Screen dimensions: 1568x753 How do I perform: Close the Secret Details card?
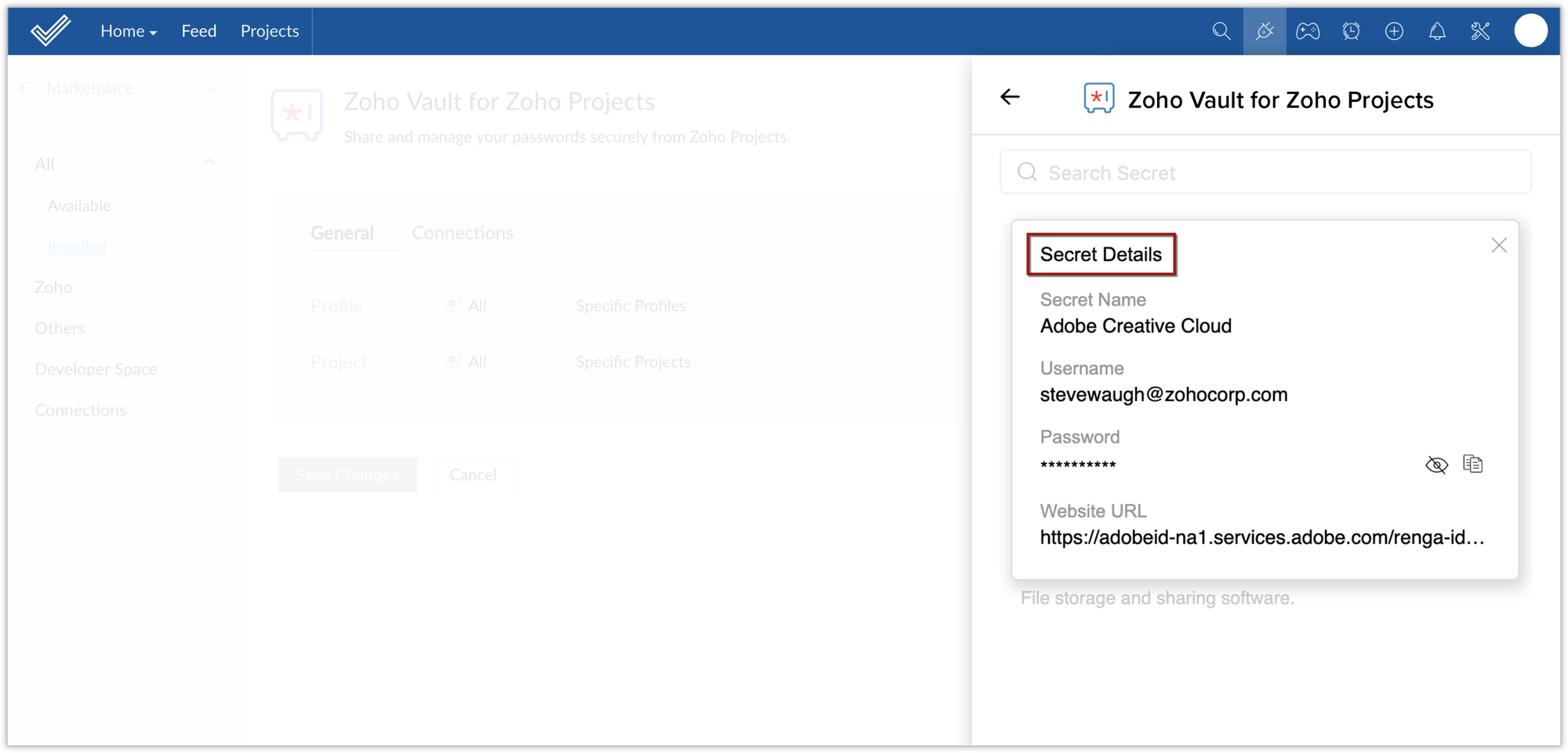click(1499, 245)
